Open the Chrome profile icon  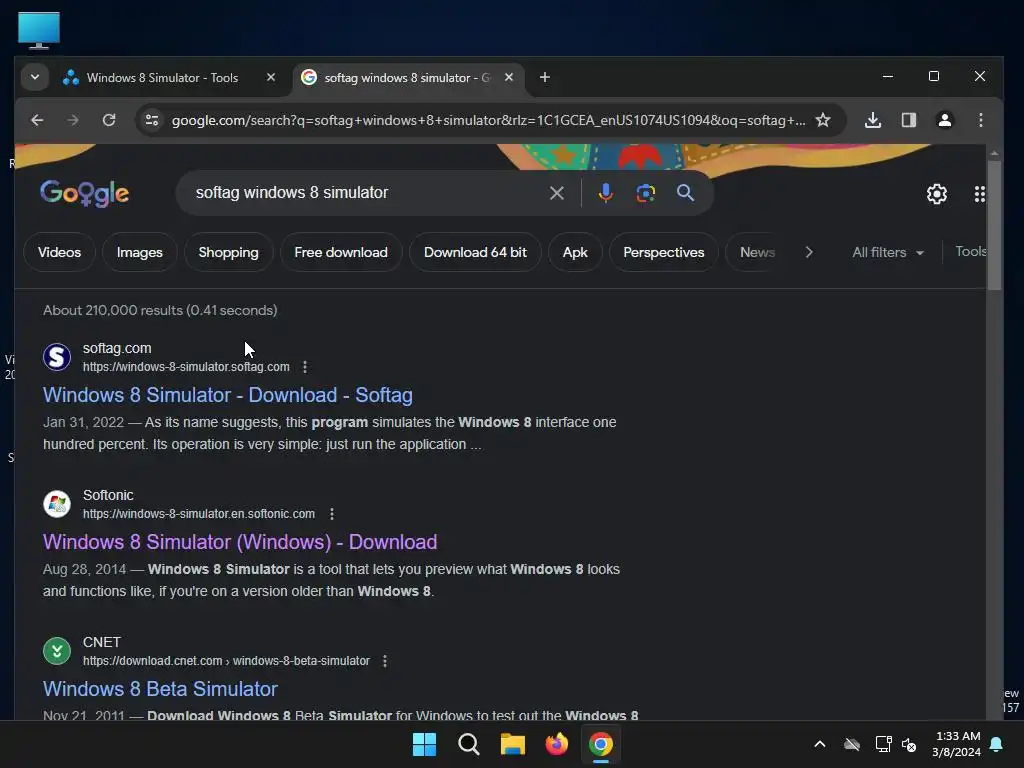click(944, 120)
